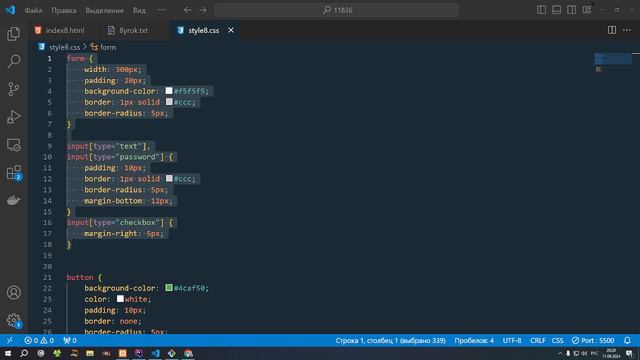Open the #f5f5f5 color swatch picker

(x=169, y=91)
